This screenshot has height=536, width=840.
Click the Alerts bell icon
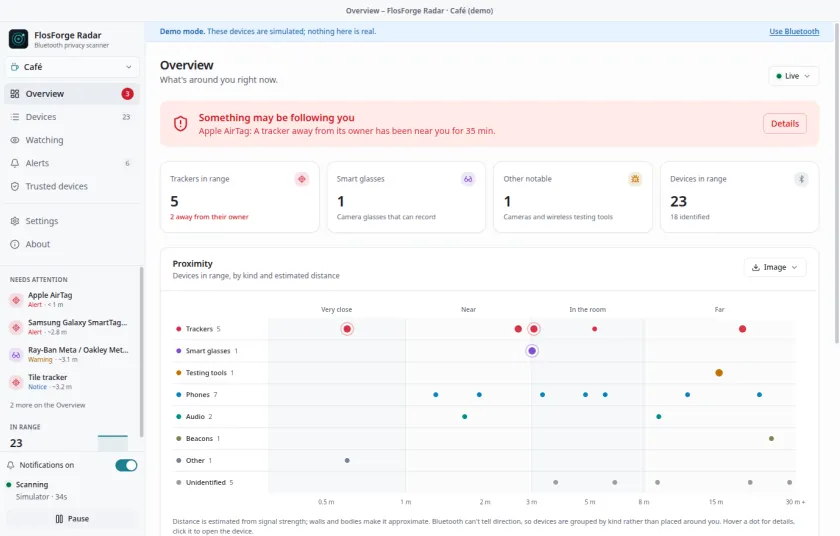point(15,163)
